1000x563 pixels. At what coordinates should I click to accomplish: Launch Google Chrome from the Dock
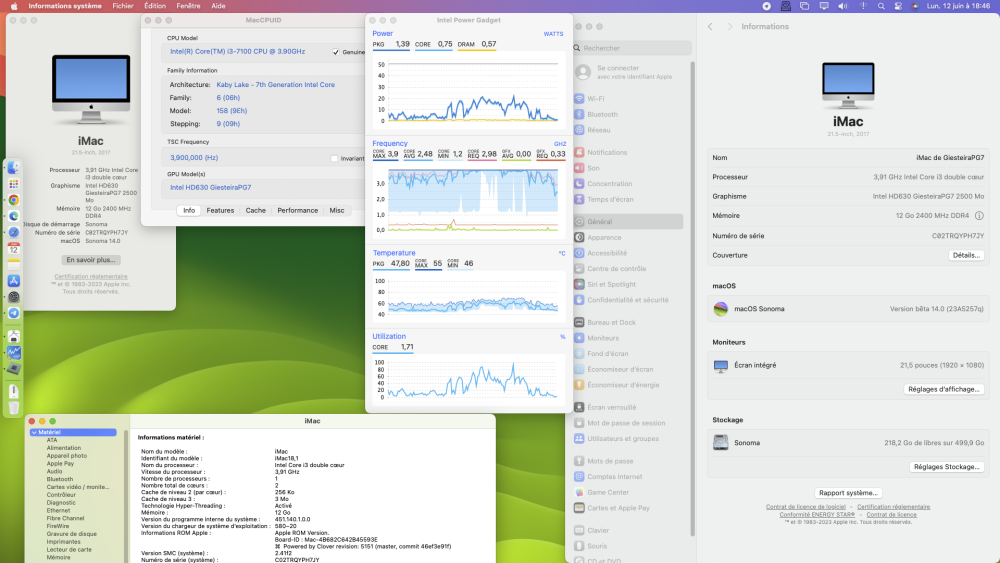[13, 200]
